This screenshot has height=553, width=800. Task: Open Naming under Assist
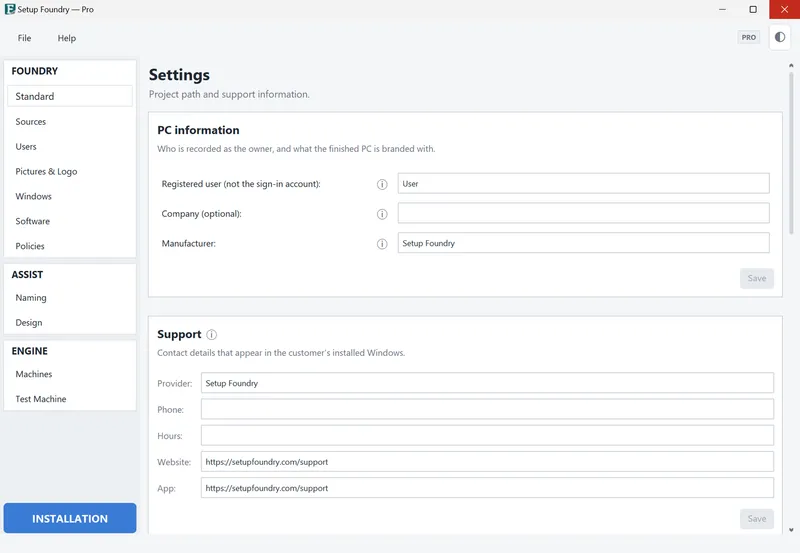[x=70, y=297]
